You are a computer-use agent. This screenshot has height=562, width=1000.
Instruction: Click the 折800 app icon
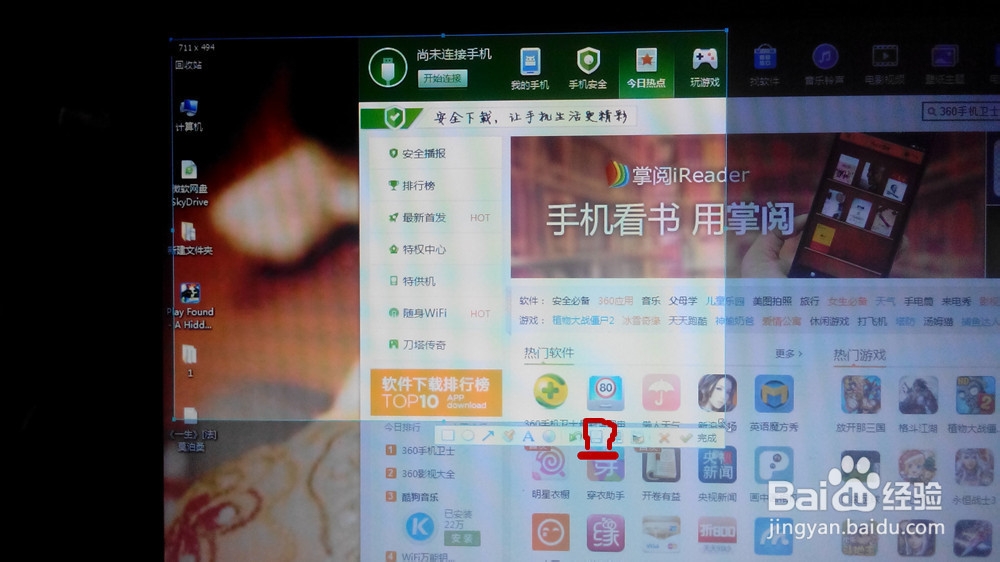717,534
